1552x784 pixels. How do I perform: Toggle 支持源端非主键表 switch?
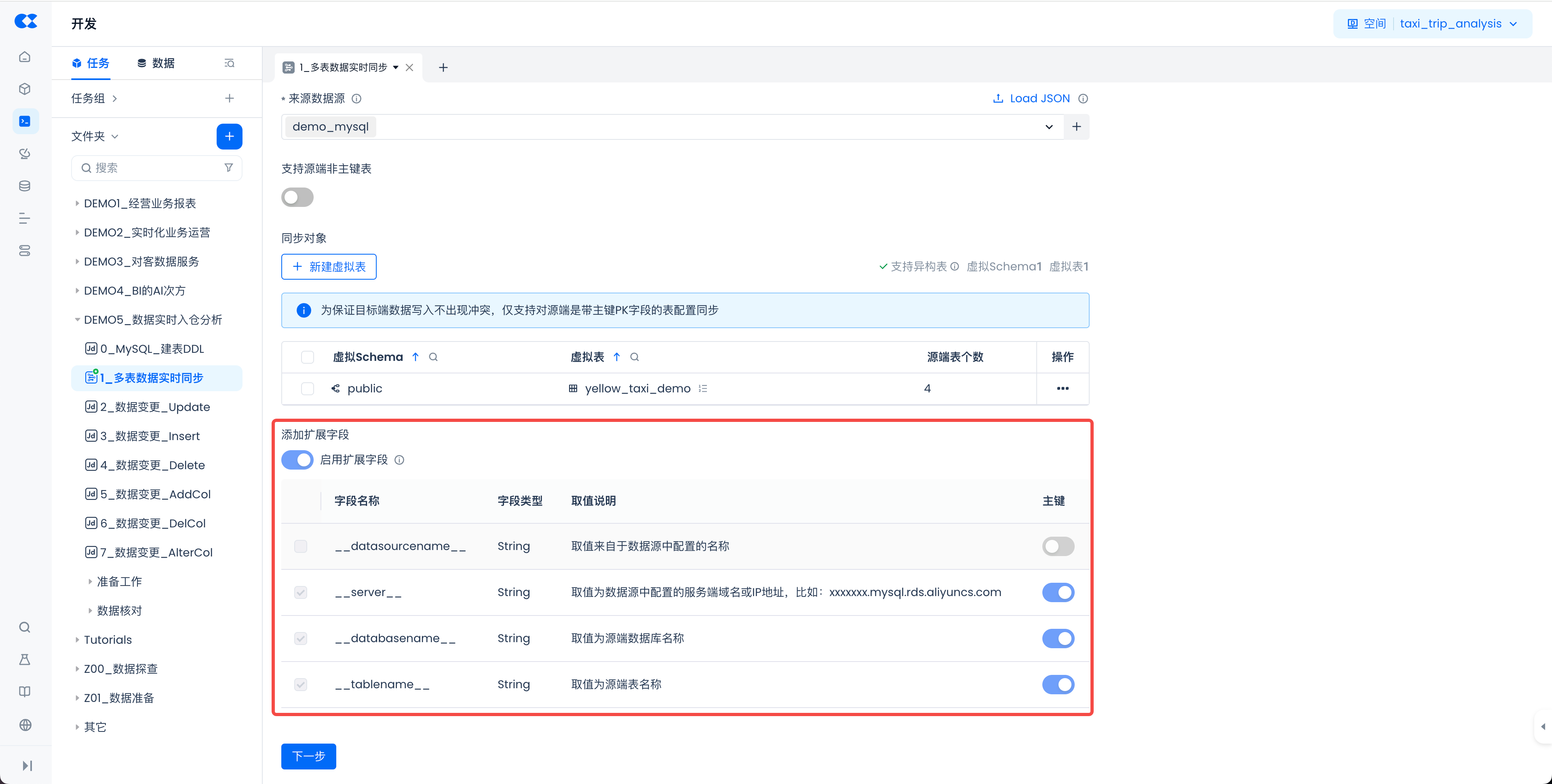click(x=297, y=197)
